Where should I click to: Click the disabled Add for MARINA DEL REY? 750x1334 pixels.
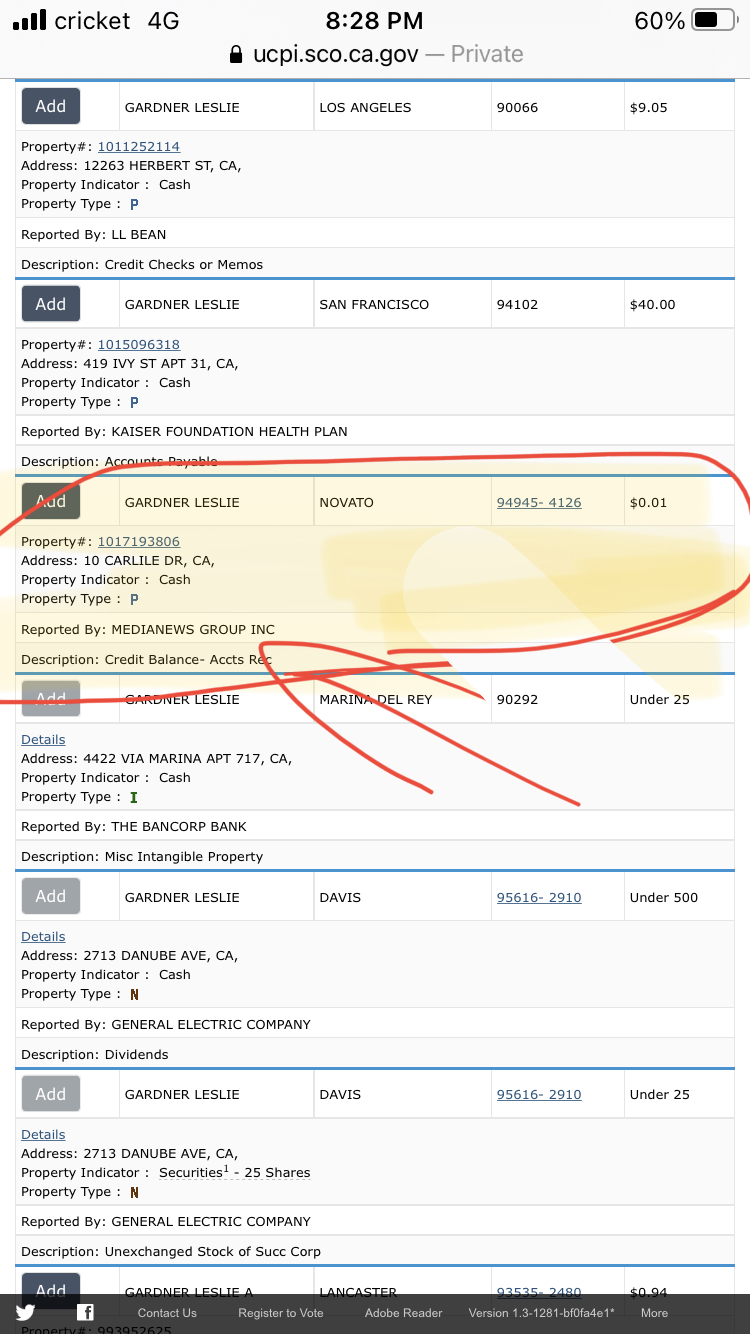click(x=51, y=698)
